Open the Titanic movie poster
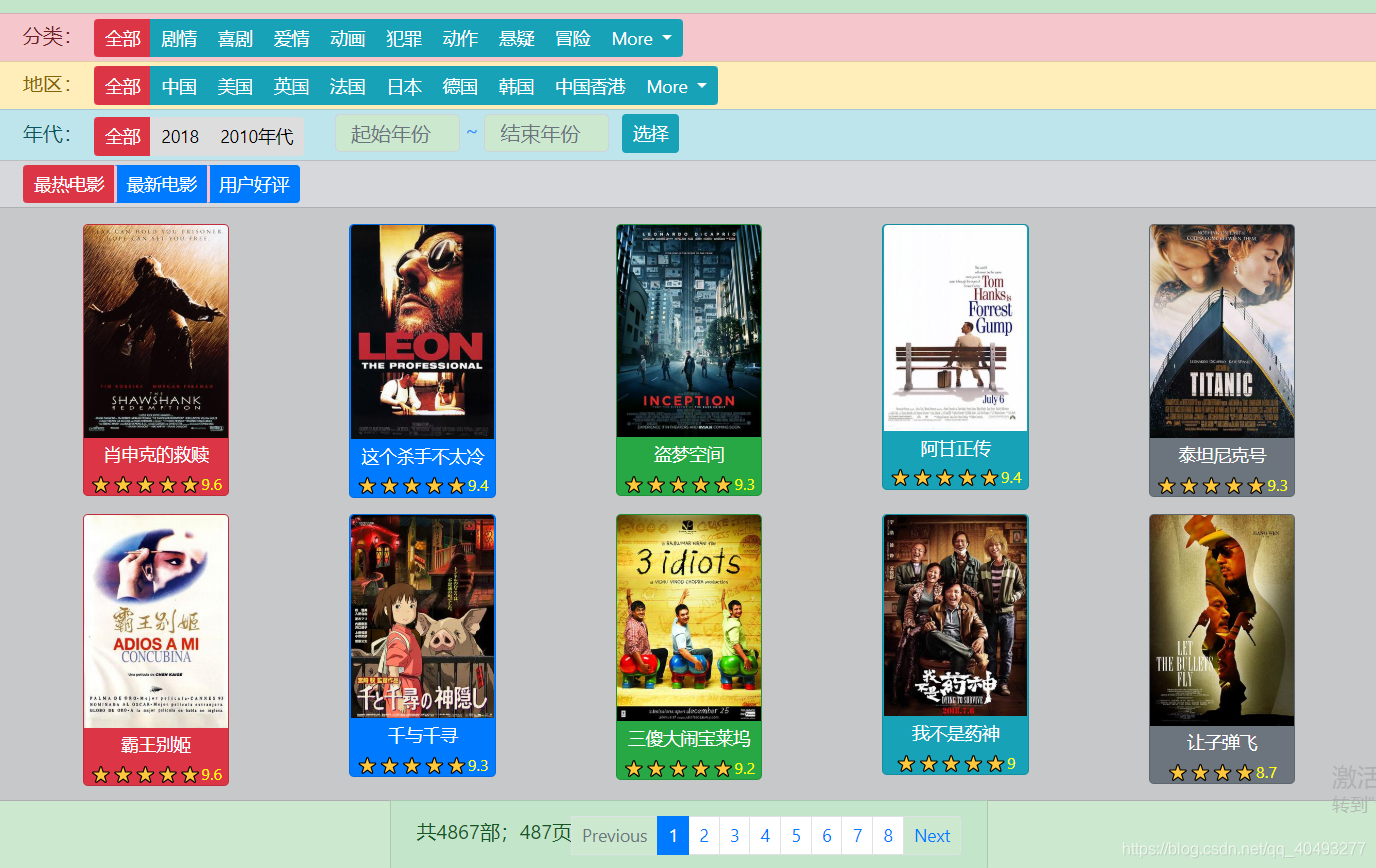 (1222, 331)
